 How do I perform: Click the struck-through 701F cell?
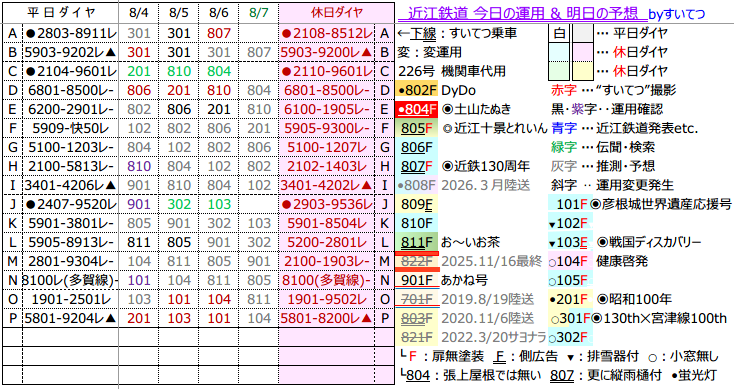pos(417,299)
